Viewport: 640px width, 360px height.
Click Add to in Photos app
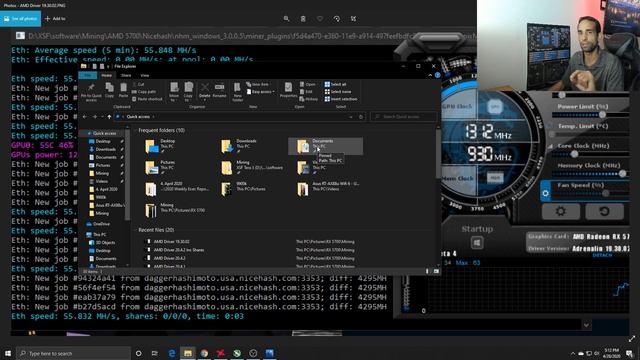(x=55, y=19)
